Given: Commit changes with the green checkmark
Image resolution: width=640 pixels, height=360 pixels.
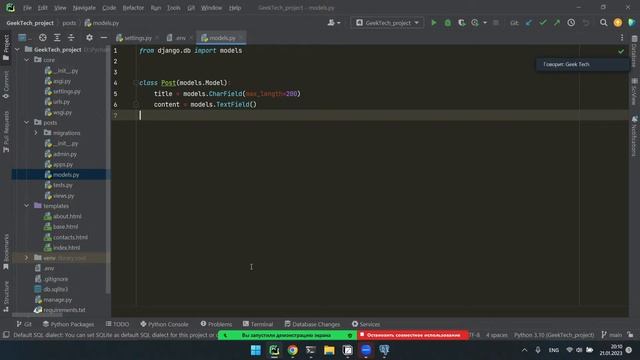Looking at the screenshot, I should coord(543,23).
